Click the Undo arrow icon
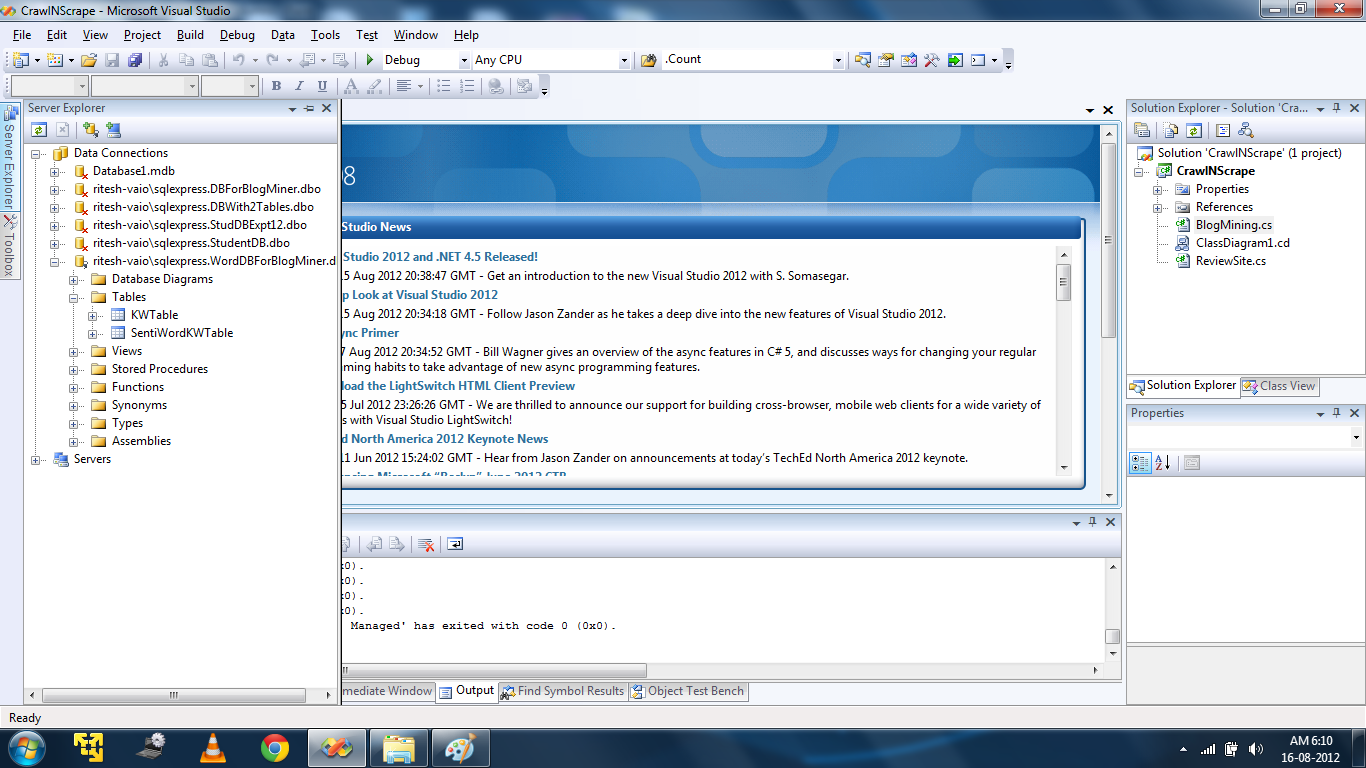Screen dimensions: 1366x768 (x=239, y=60)
